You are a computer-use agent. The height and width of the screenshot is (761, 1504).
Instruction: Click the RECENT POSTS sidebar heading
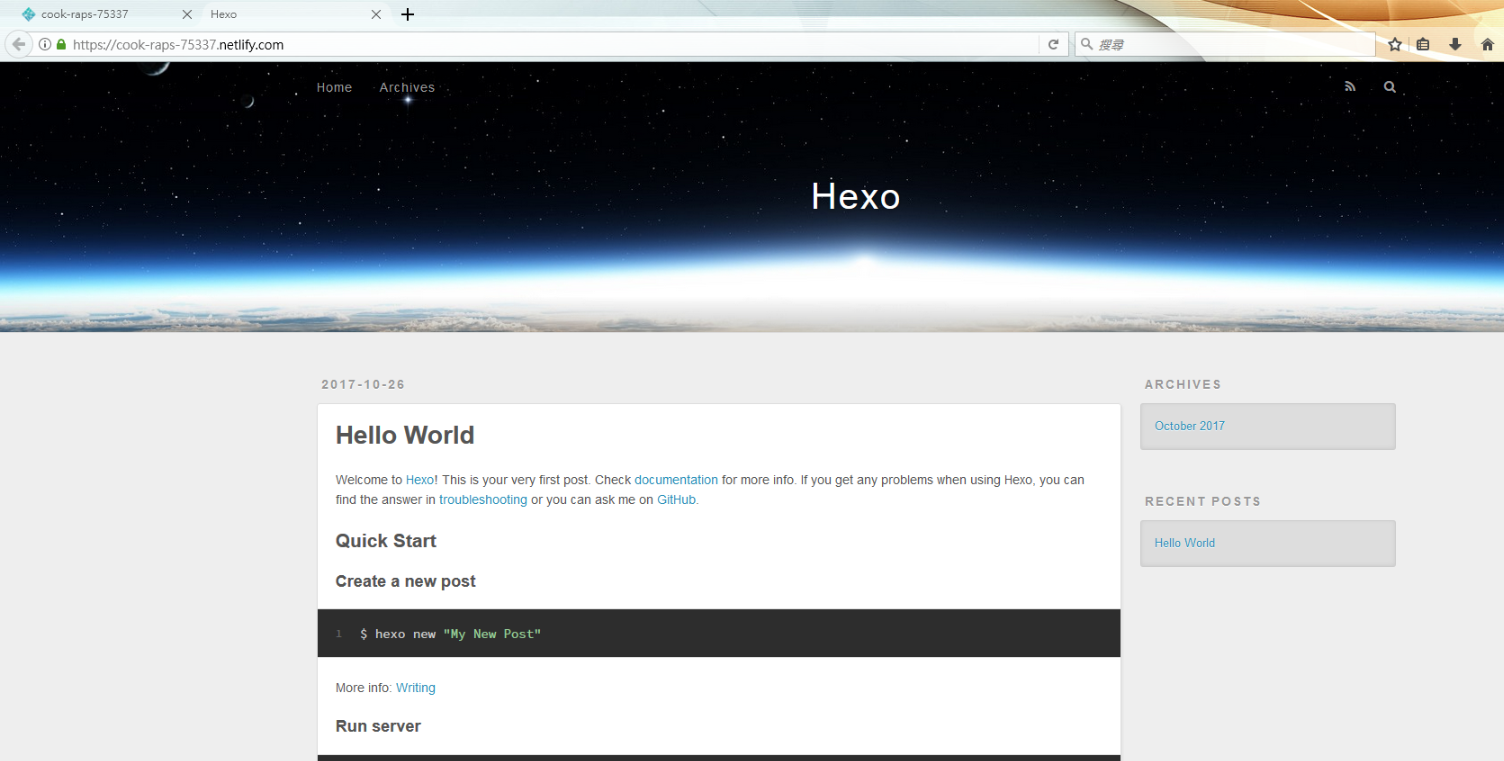[x=1203, y=502]
